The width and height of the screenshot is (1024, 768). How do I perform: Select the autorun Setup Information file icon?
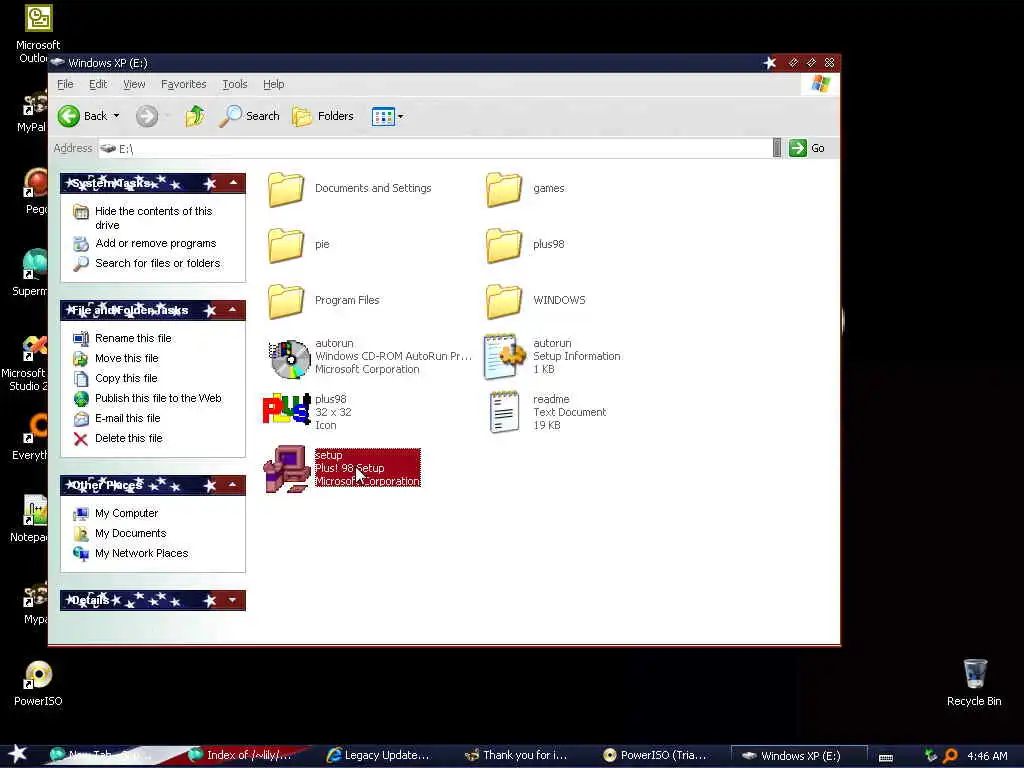pos(504,357)
